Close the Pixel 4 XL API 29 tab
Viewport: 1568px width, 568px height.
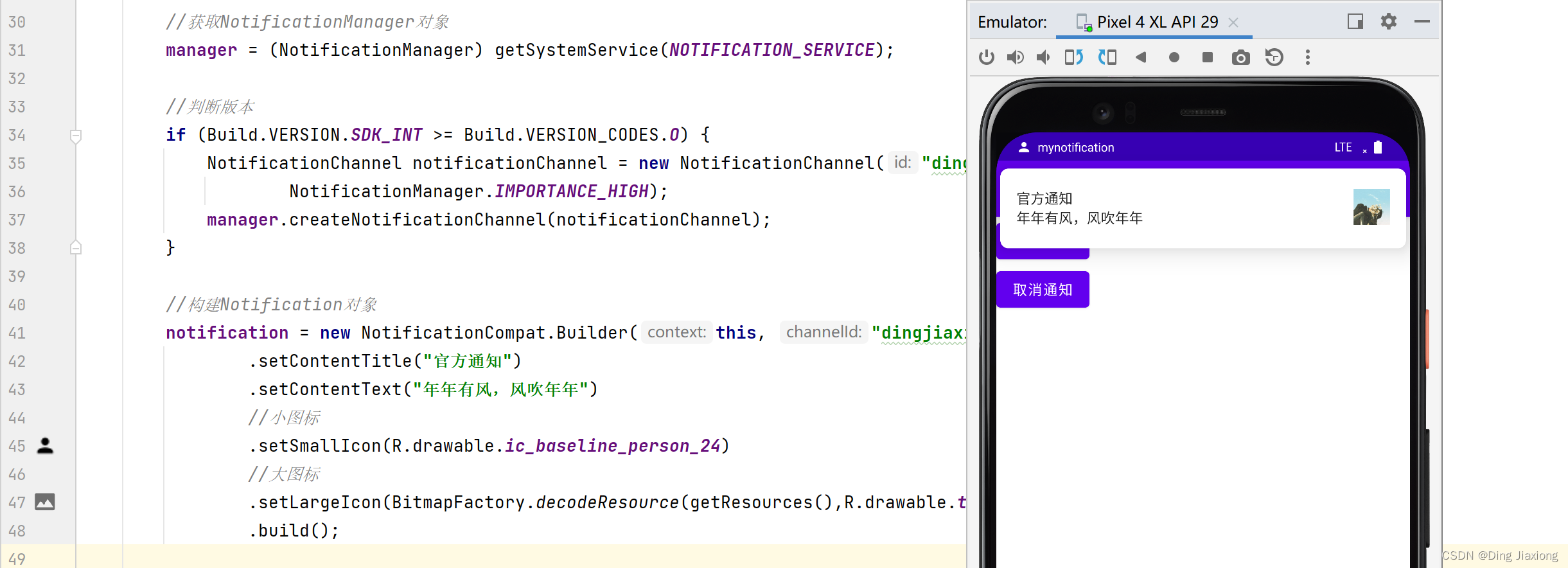click(x=1233, y=22)
